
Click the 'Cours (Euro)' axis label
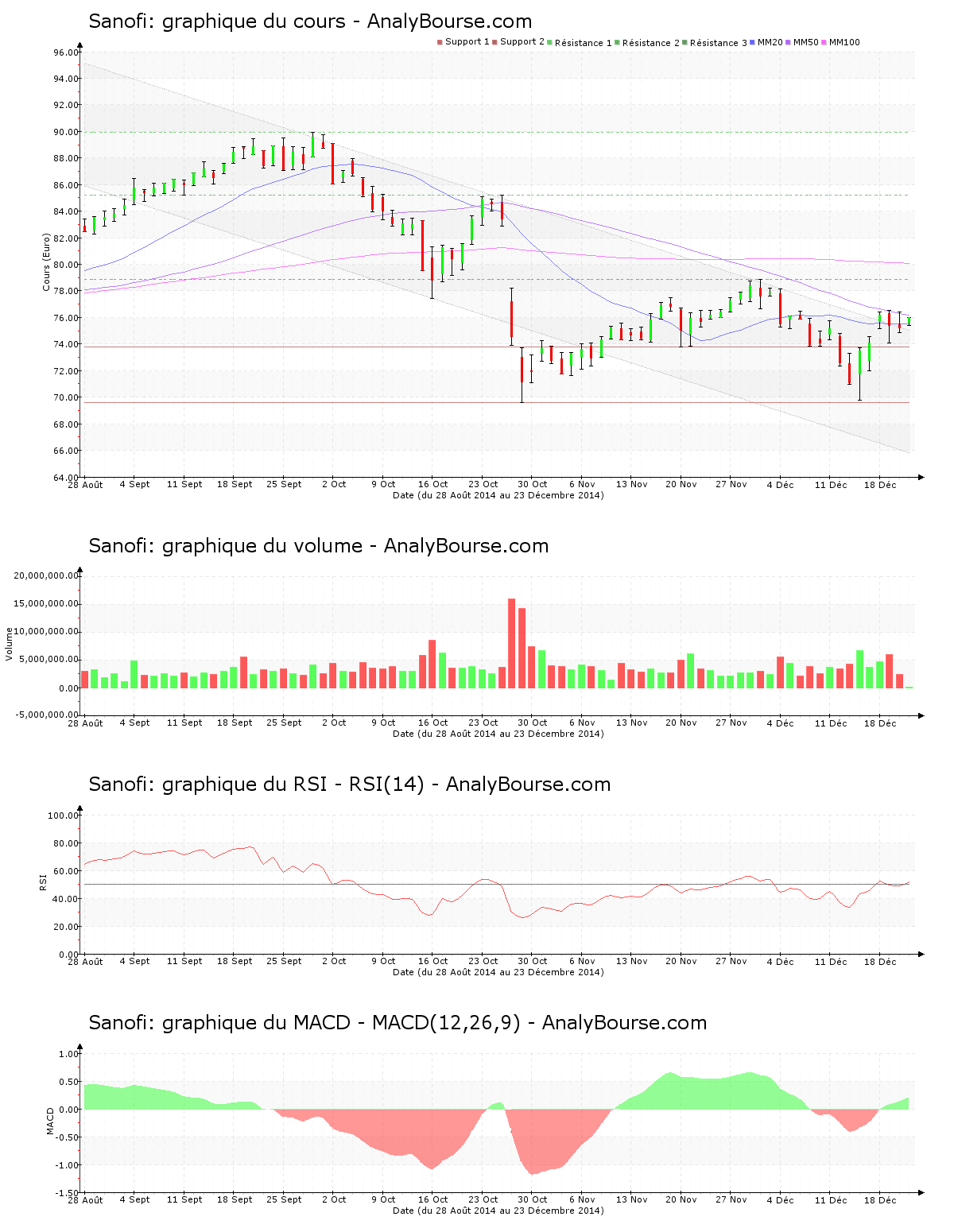46,262
